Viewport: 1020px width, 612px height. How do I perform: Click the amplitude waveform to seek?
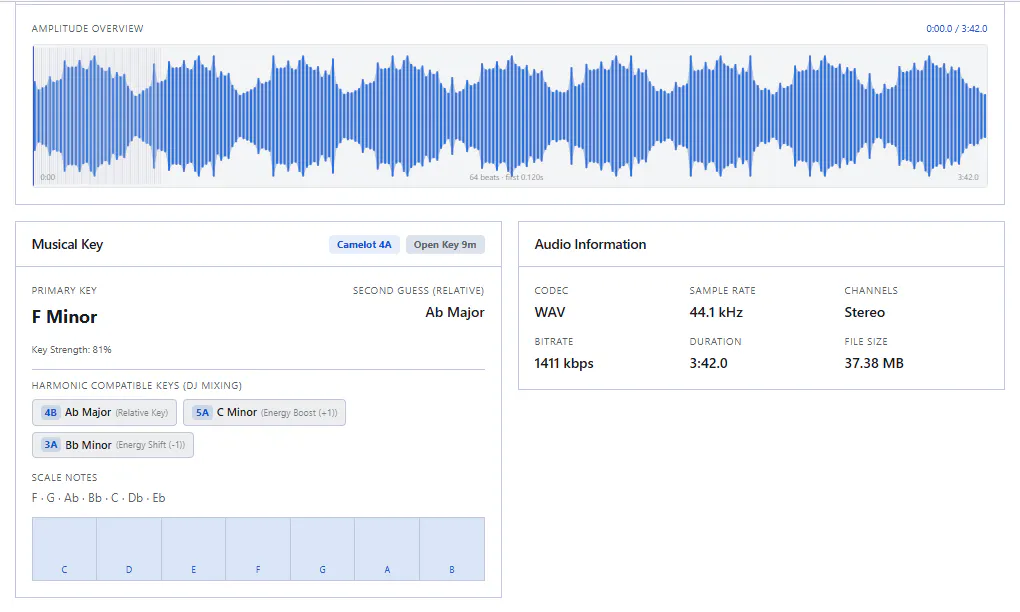pos(510,116)
